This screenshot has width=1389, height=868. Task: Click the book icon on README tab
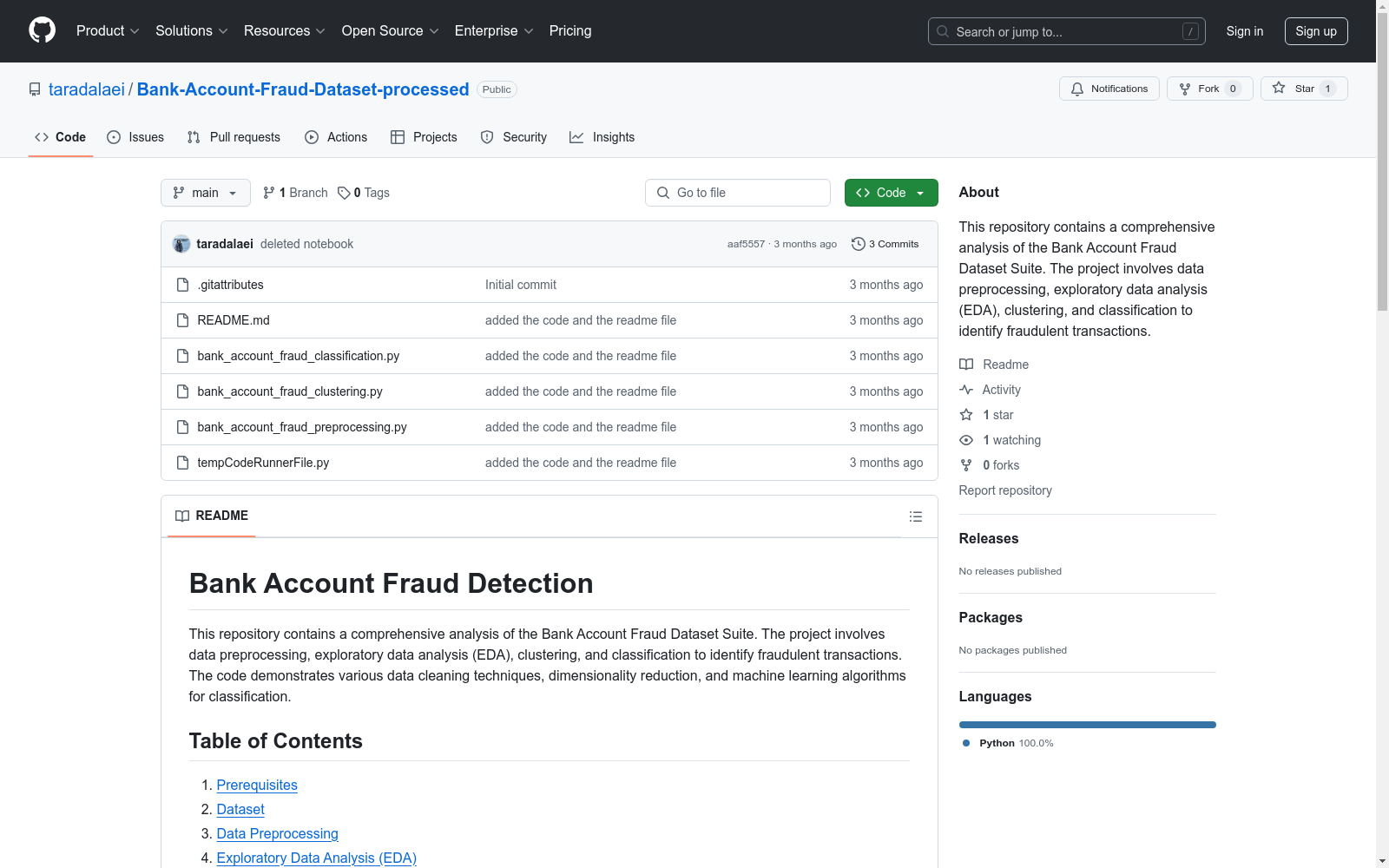[x=182, y=516]
